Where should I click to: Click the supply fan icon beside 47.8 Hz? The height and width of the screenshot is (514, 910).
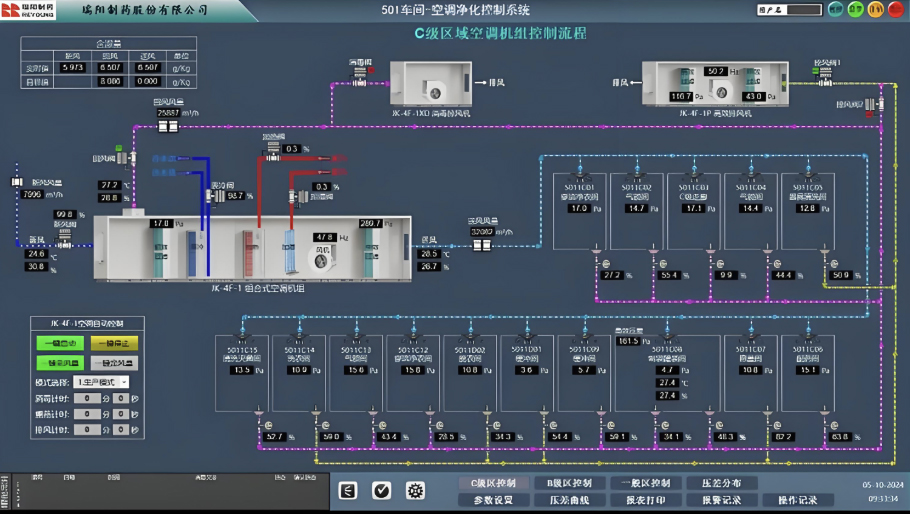[322, 259]
